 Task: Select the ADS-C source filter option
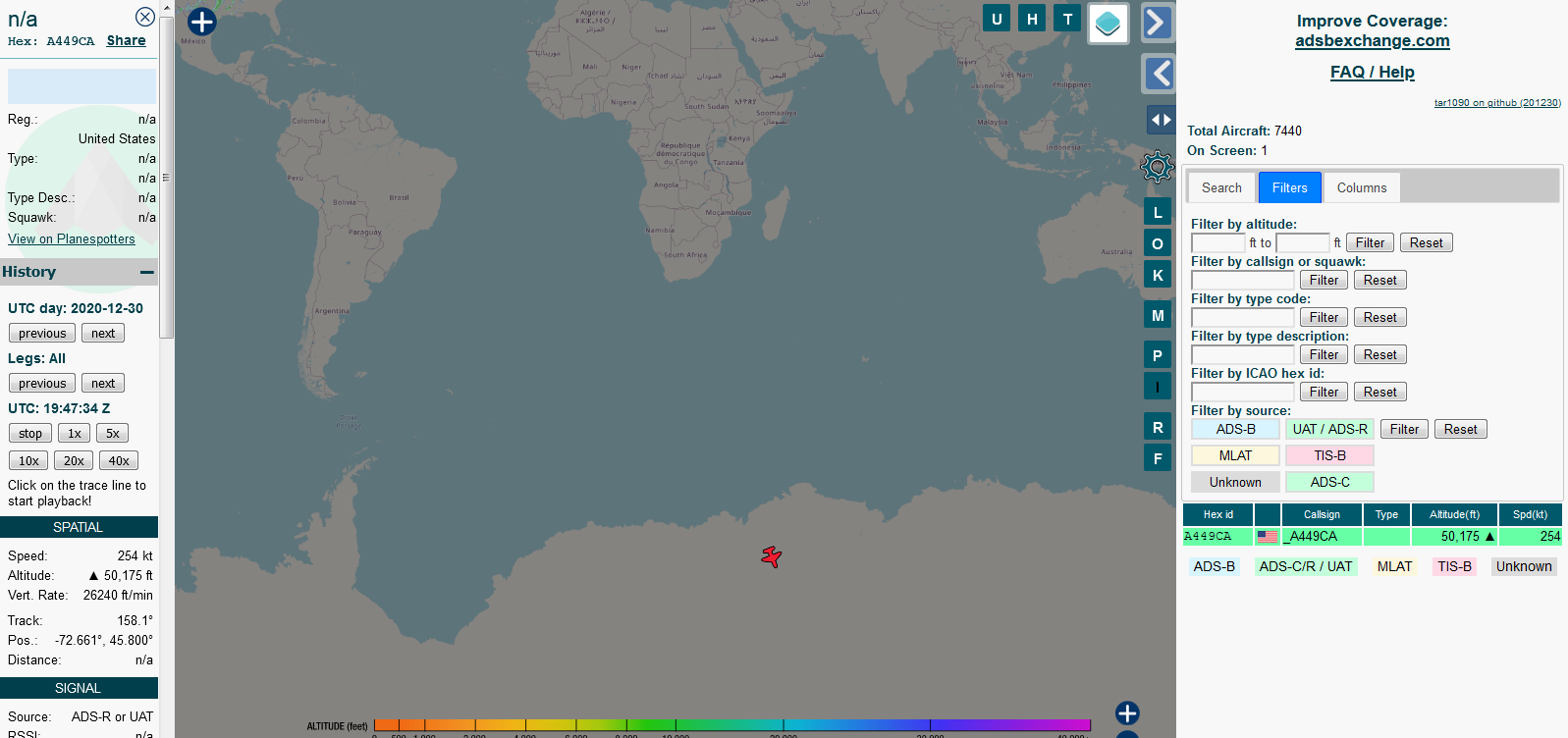[1329, 482]
